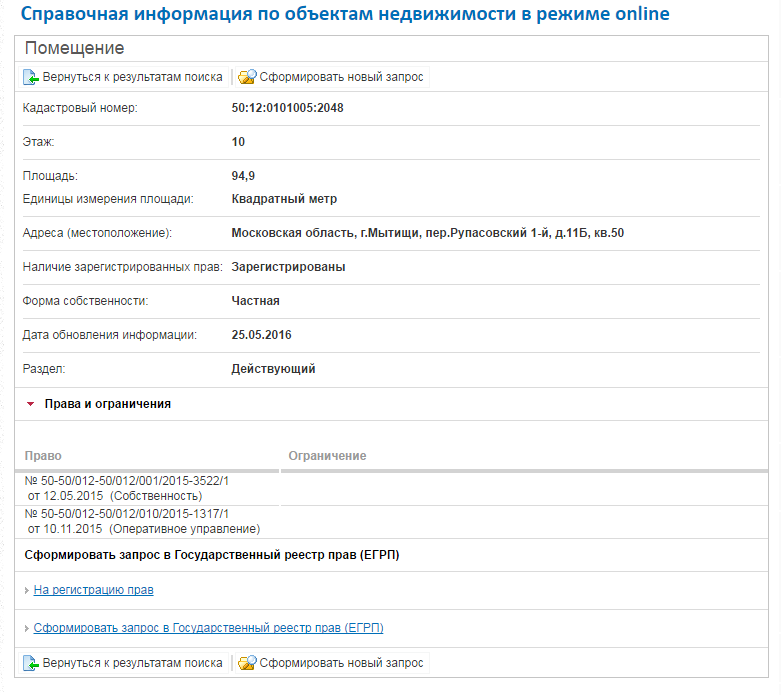Expand the arrow beside 'На регистрацию прав'
This screenshot has height=695, width=781.
[26, 590]
